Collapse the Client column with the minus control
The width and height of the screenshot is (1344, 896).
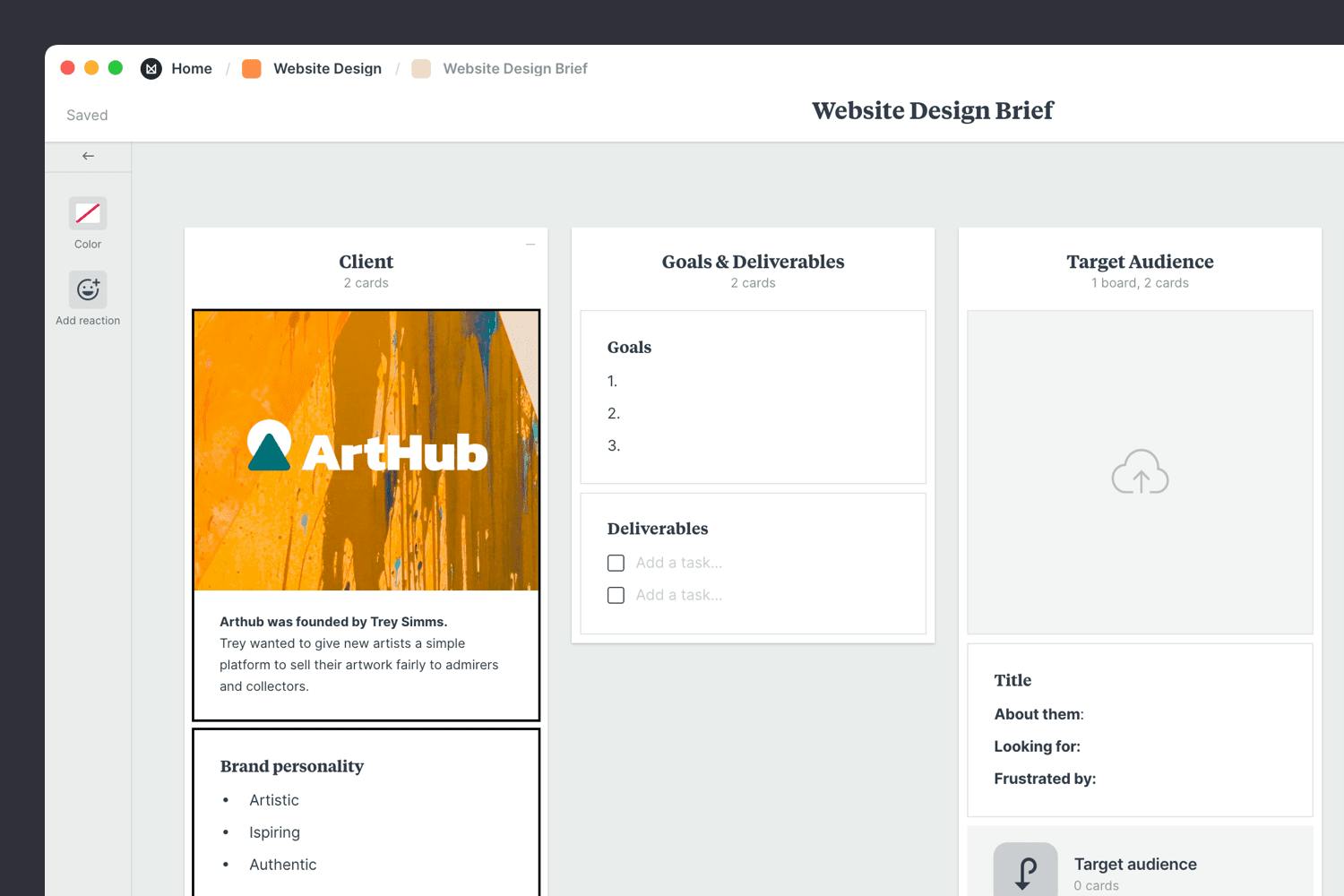coord(530,244)
